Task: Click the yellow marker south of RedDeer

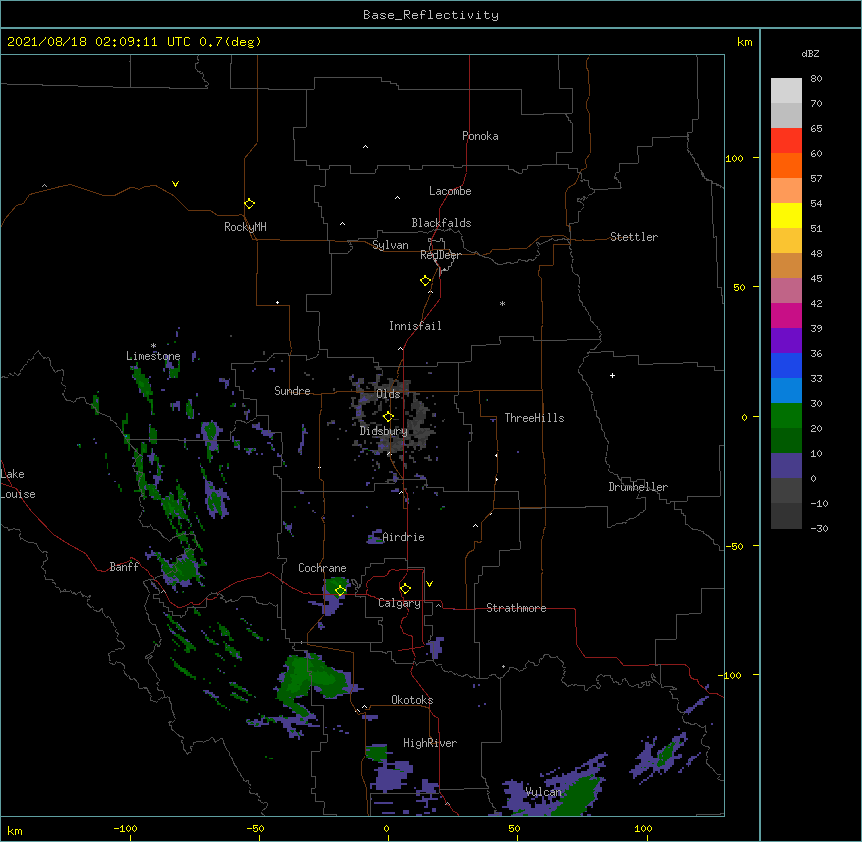Action: pos(425,280)
